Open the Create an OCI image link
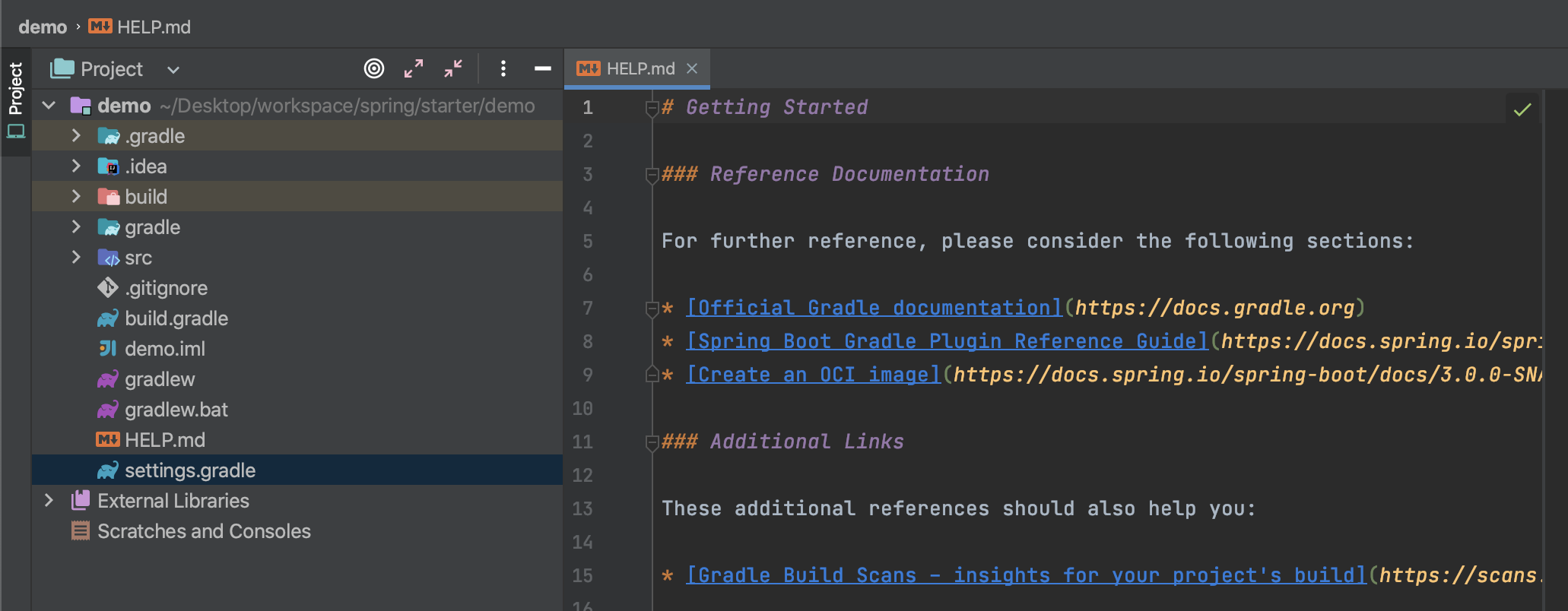This screenshot has width=1568, height=611. pos(814,375)
